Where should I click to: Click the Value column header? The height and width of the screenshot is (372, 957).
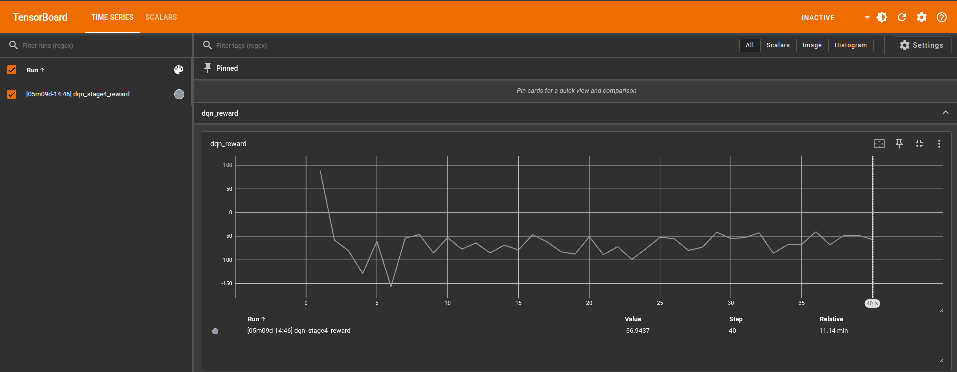632,319
